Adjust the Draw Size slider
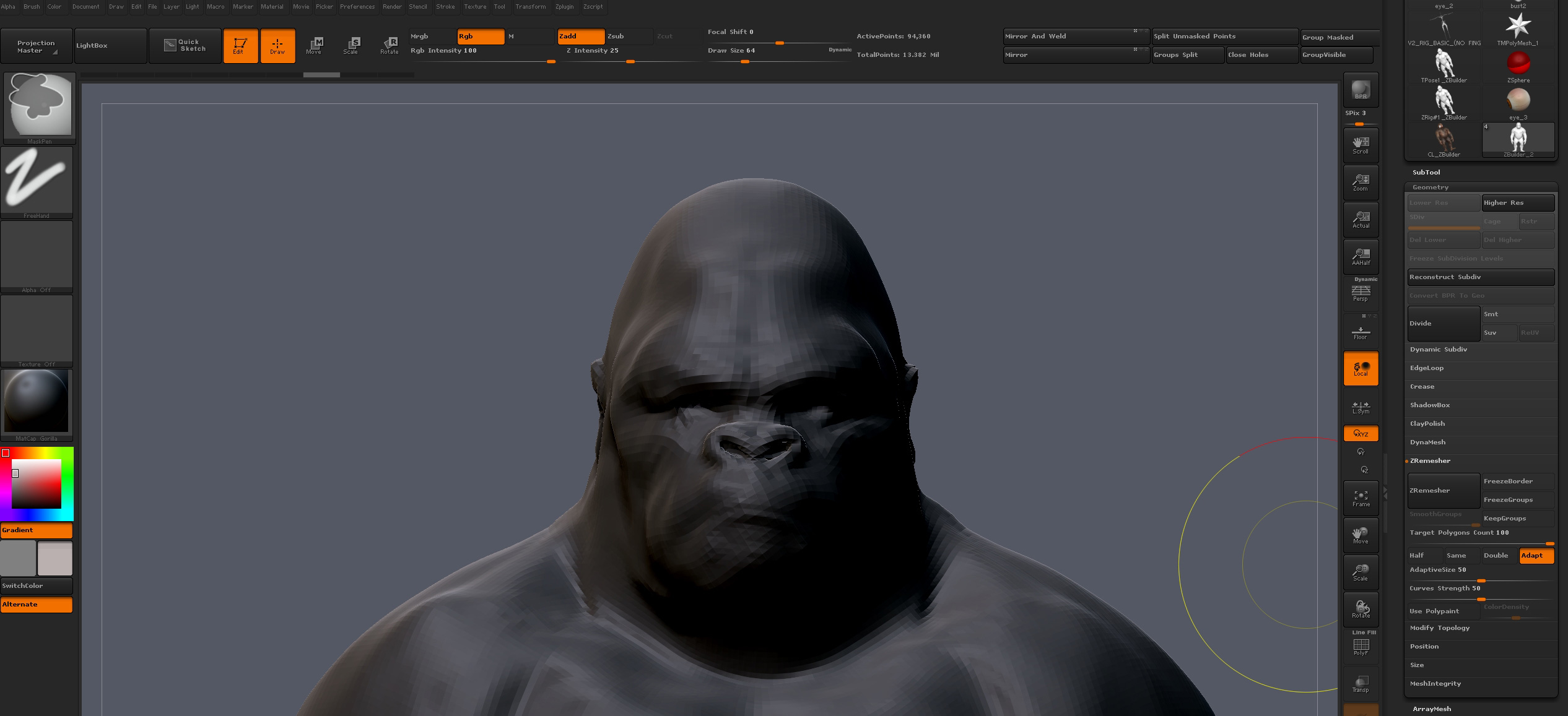The width and height of the screenshot is (1568, 716). [779, 54]
